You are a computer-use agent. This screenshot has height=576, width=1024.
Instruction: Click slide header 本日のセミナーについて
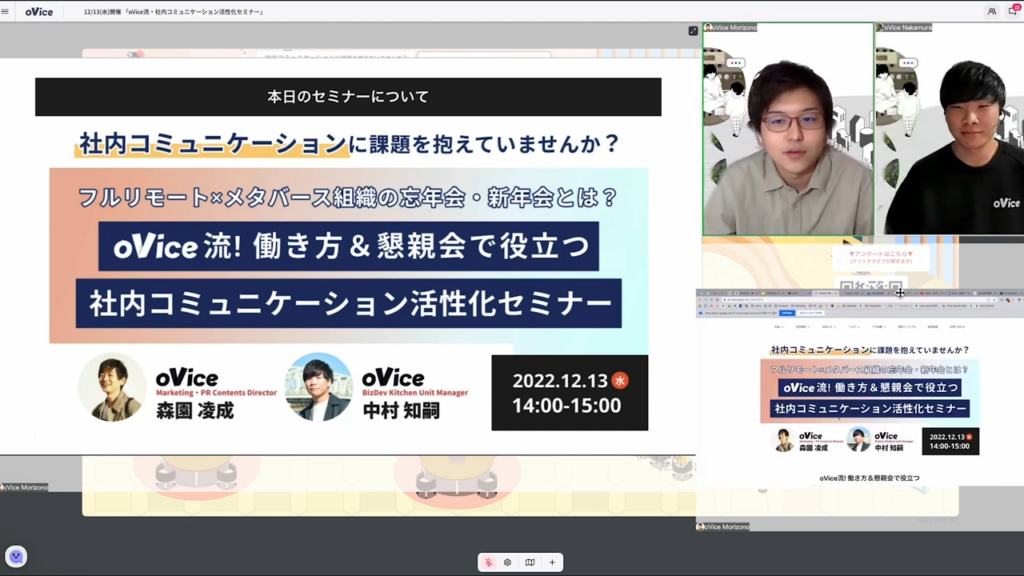point(348,97)
